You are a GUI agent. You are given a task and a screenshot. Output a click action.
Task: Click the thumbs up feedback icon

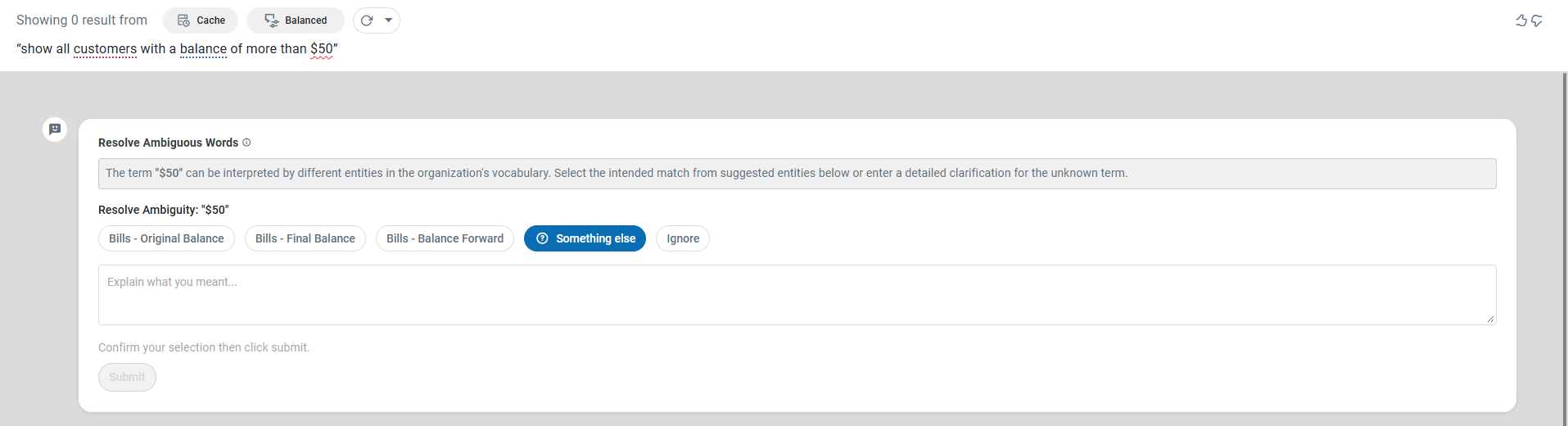(x=1521, y=20)
